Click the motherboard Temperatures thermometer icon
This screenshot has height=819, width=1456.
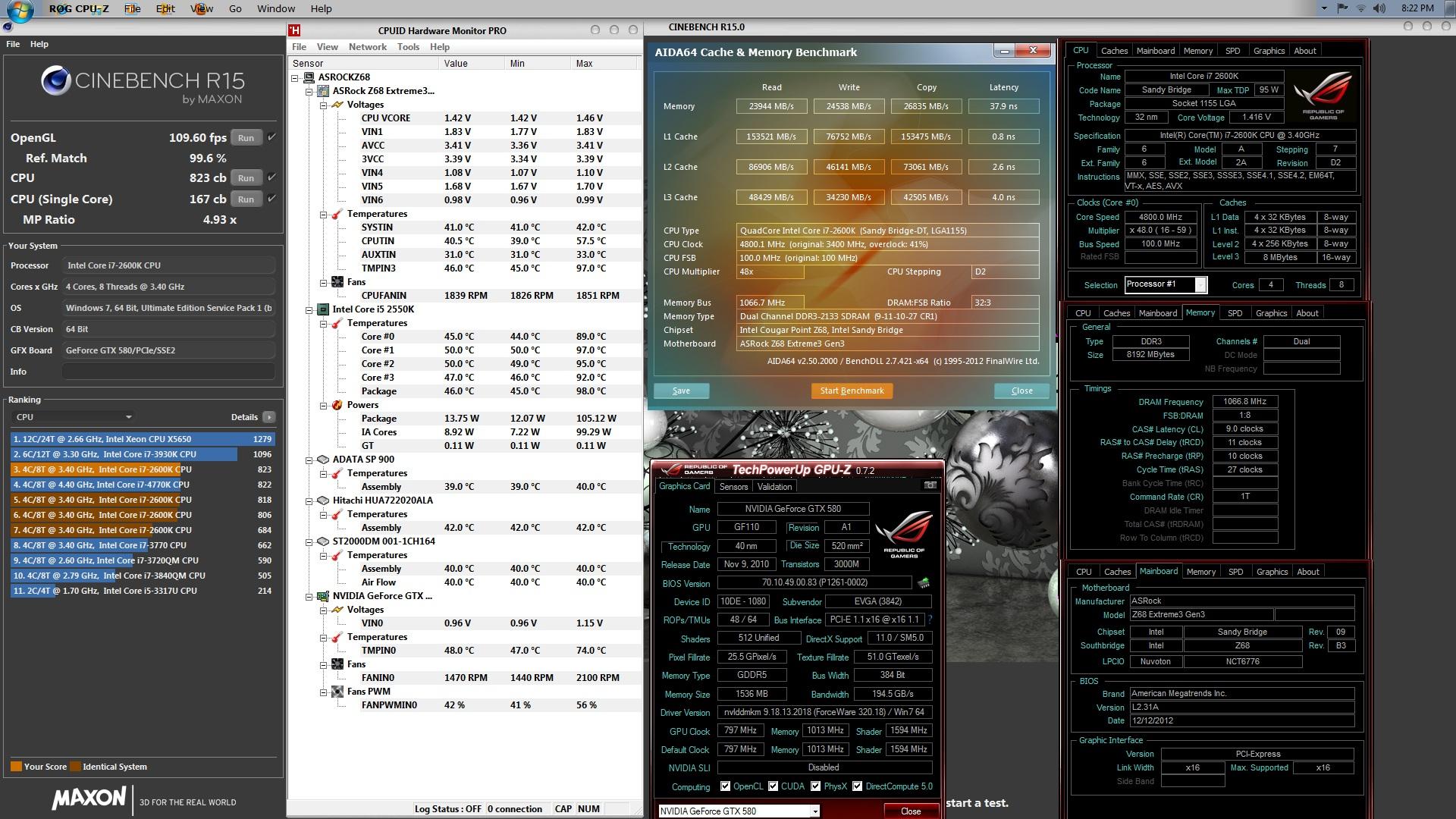click(x=337, y=214)
